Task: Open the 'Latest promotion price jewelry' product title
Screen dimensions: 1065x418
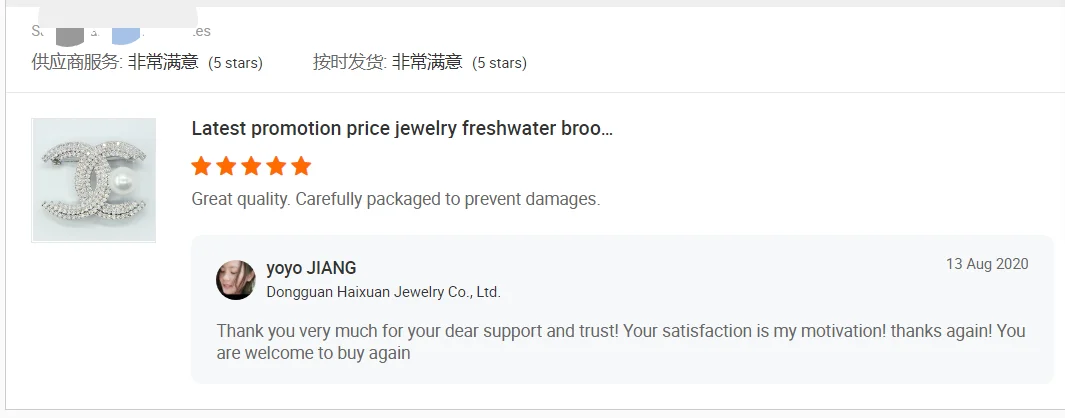Action: tap(401, 129)
